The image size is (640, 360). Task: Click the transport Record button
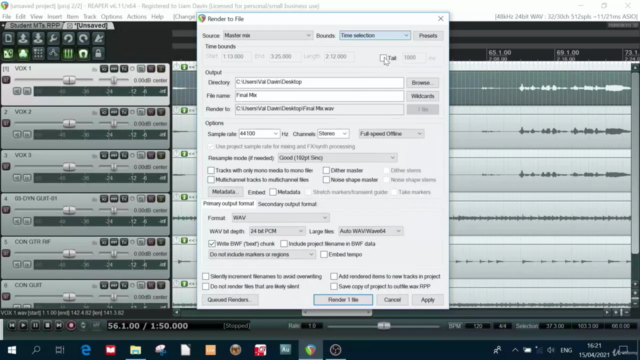tap(71, 325)
